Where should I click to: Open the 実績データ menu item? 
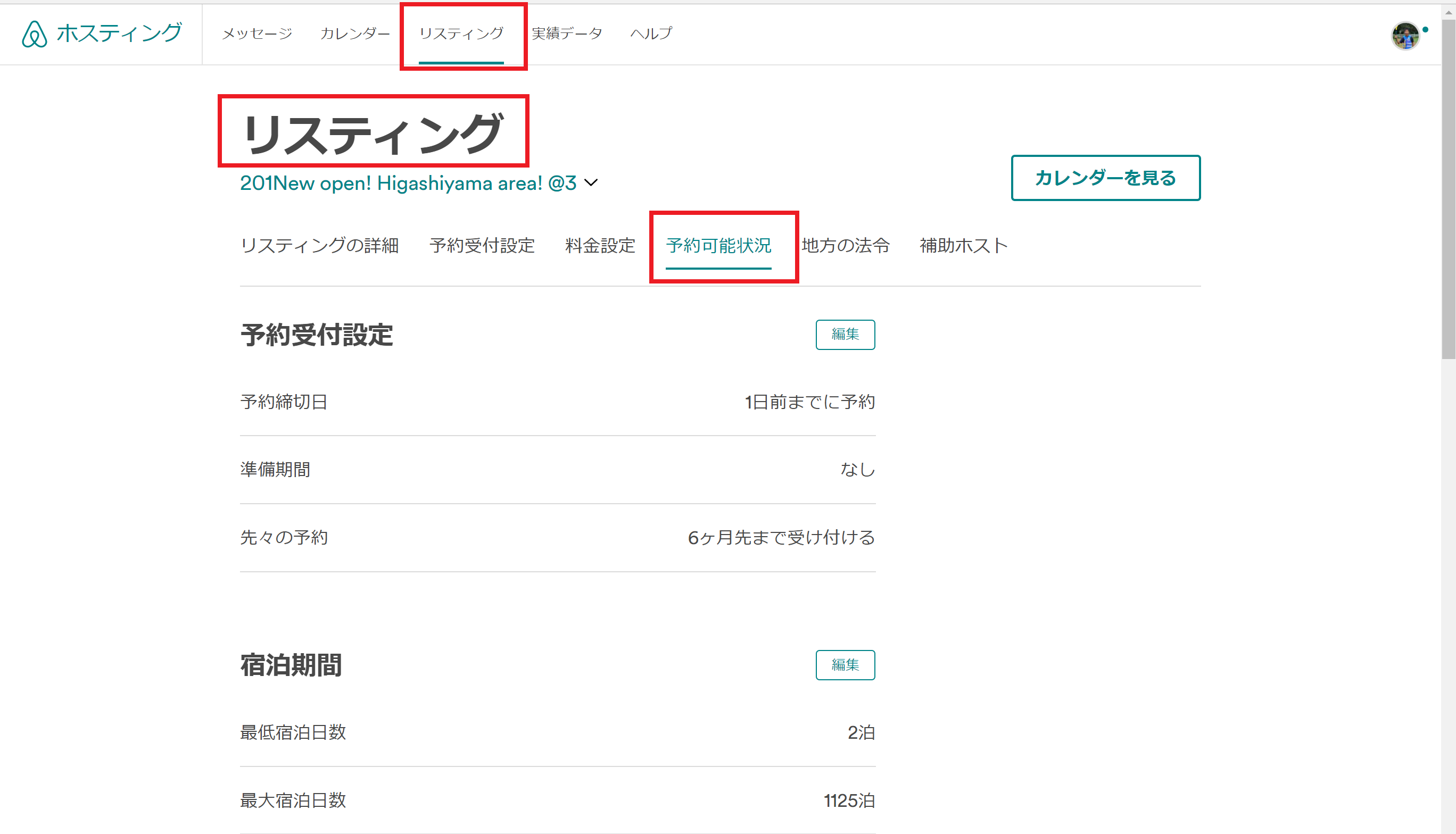point(567,34)
